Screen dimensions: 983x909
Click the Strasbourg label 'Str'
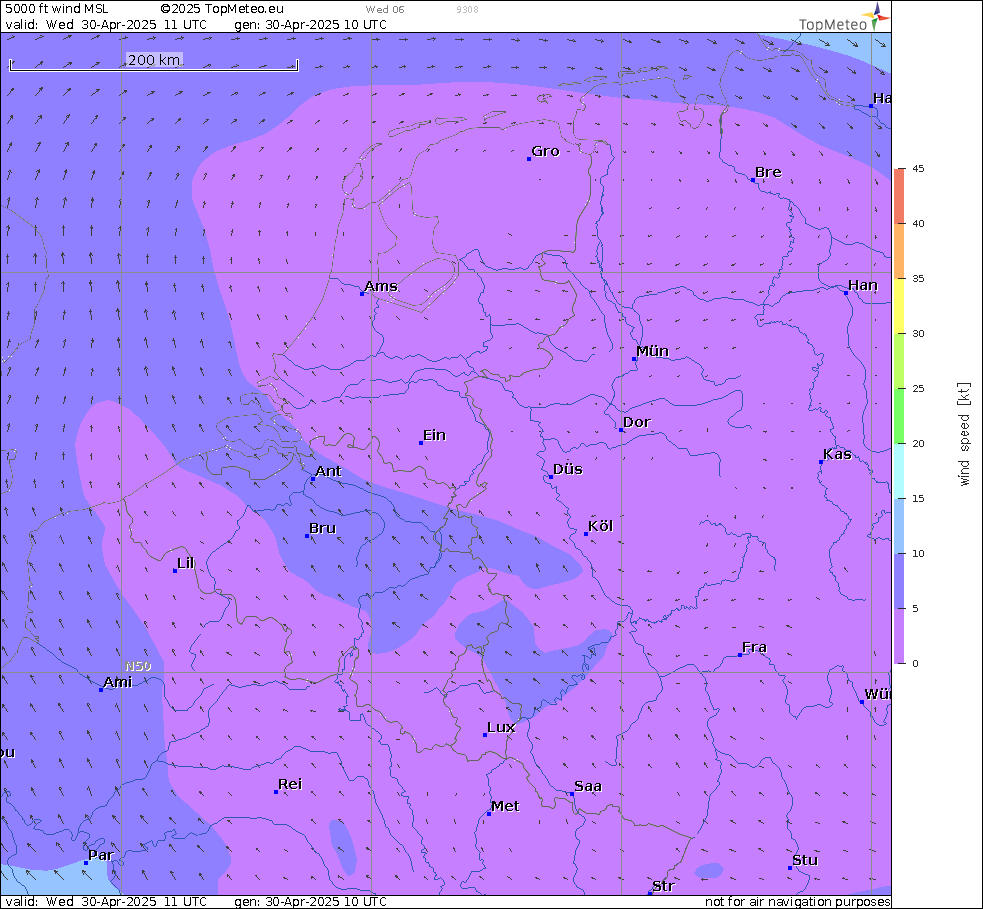(x=663, y=886)
